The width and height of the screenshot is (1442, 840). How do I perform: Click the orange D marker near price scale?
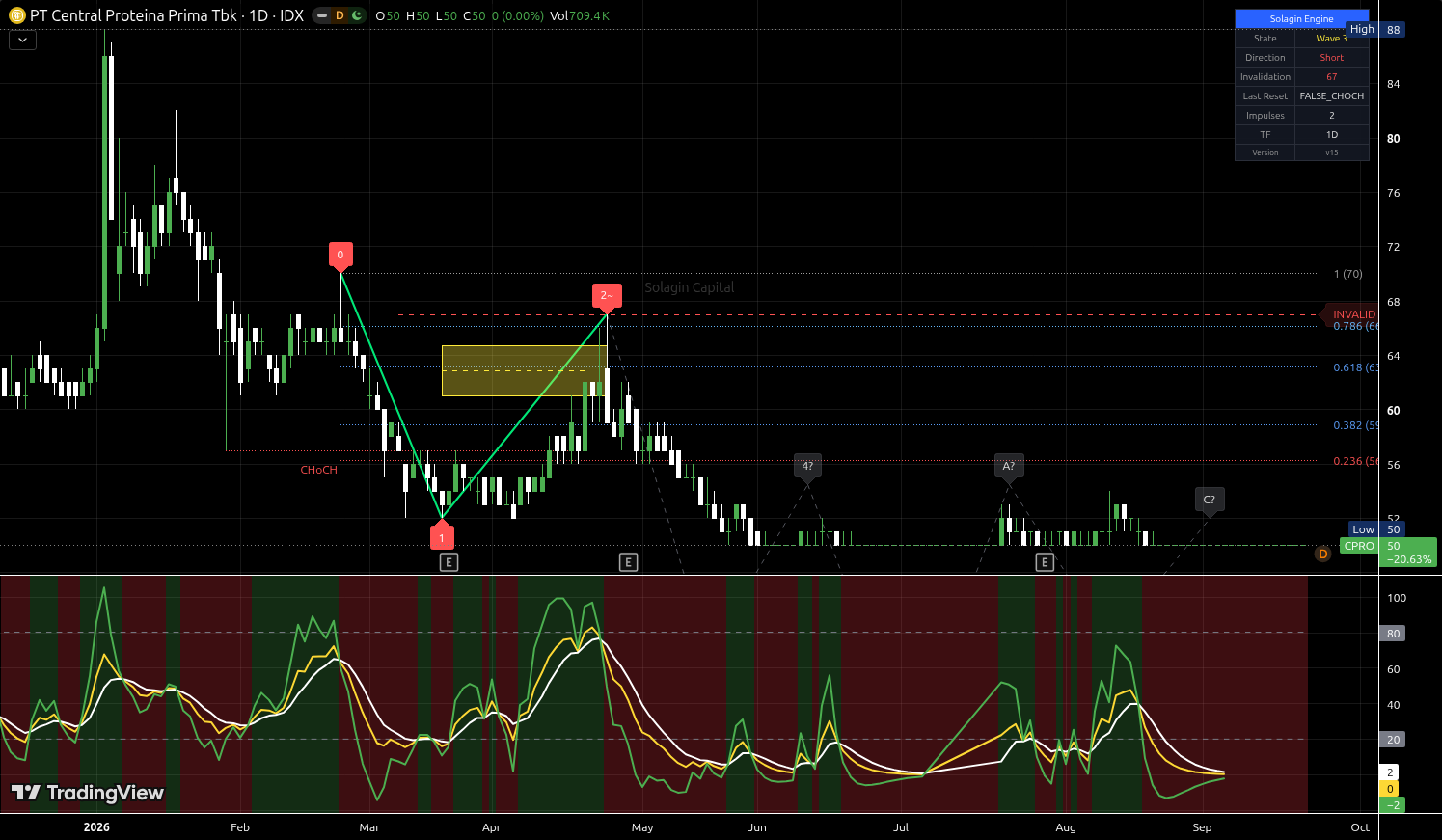tap(1322, 554)
